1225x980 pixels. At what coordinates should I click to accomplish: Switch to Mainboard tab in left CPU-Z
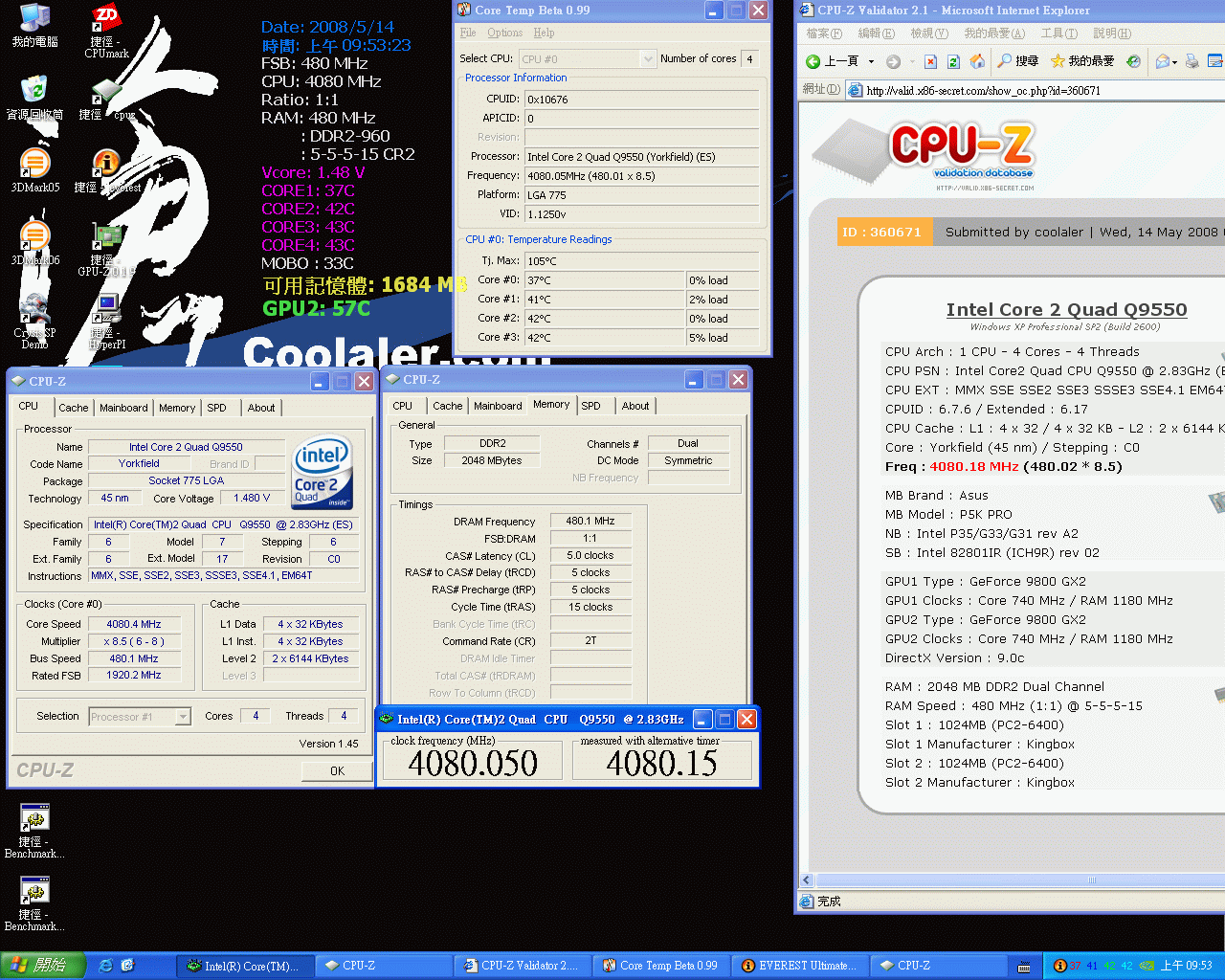(x=123, y=408)
